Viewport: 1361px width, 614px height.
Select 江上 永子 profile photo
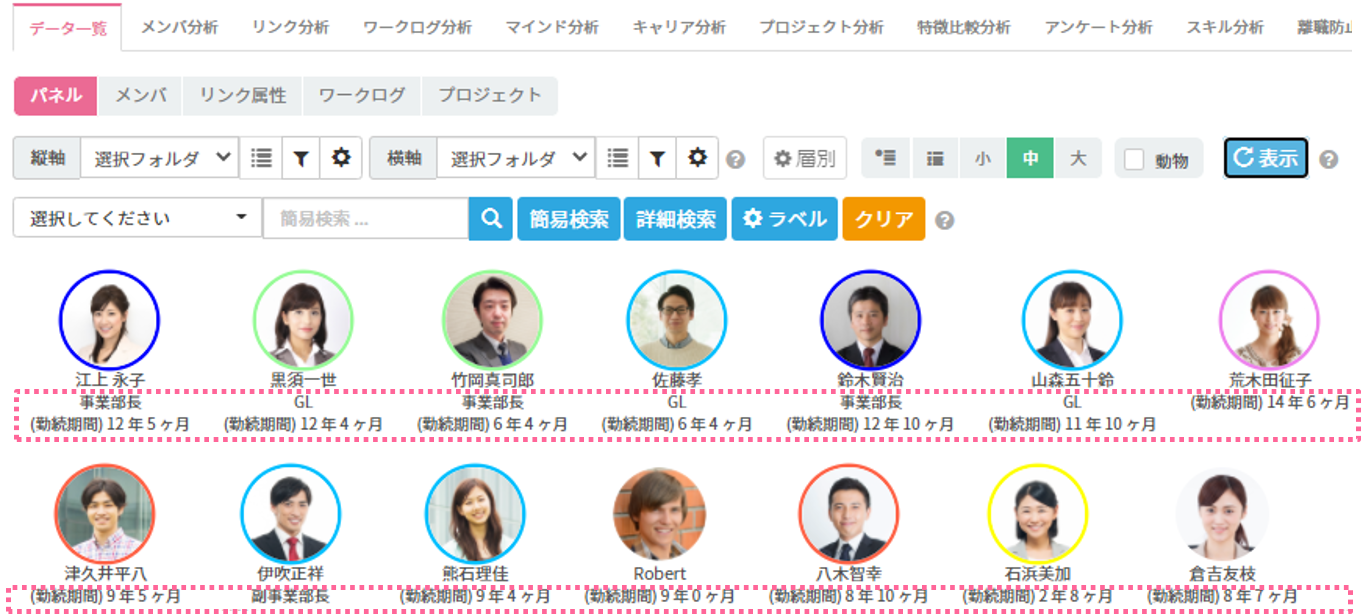click(109, 320)
